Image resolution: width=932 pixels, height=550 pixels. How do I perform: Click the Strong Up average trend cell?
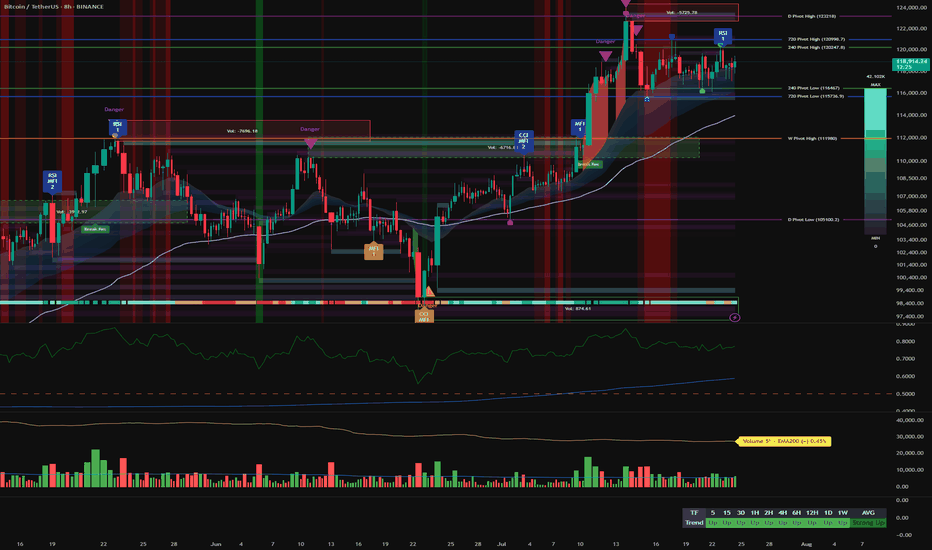[868, 523]
